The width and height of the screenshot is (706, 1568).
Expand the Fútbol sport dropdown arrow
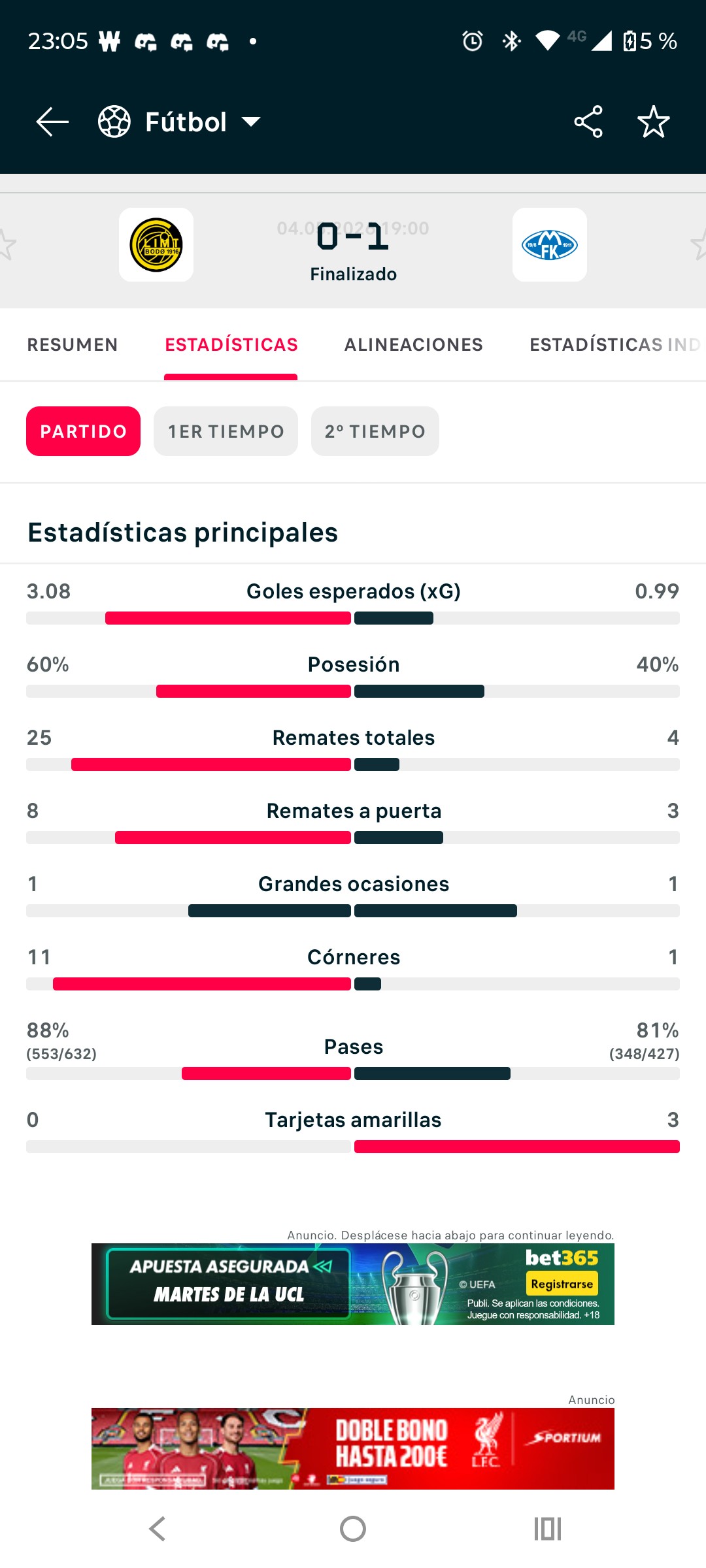click(251, 122)
